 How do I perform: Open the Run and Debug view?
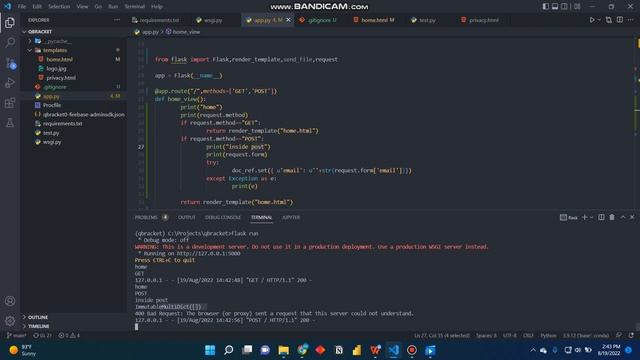pos(10,83)
